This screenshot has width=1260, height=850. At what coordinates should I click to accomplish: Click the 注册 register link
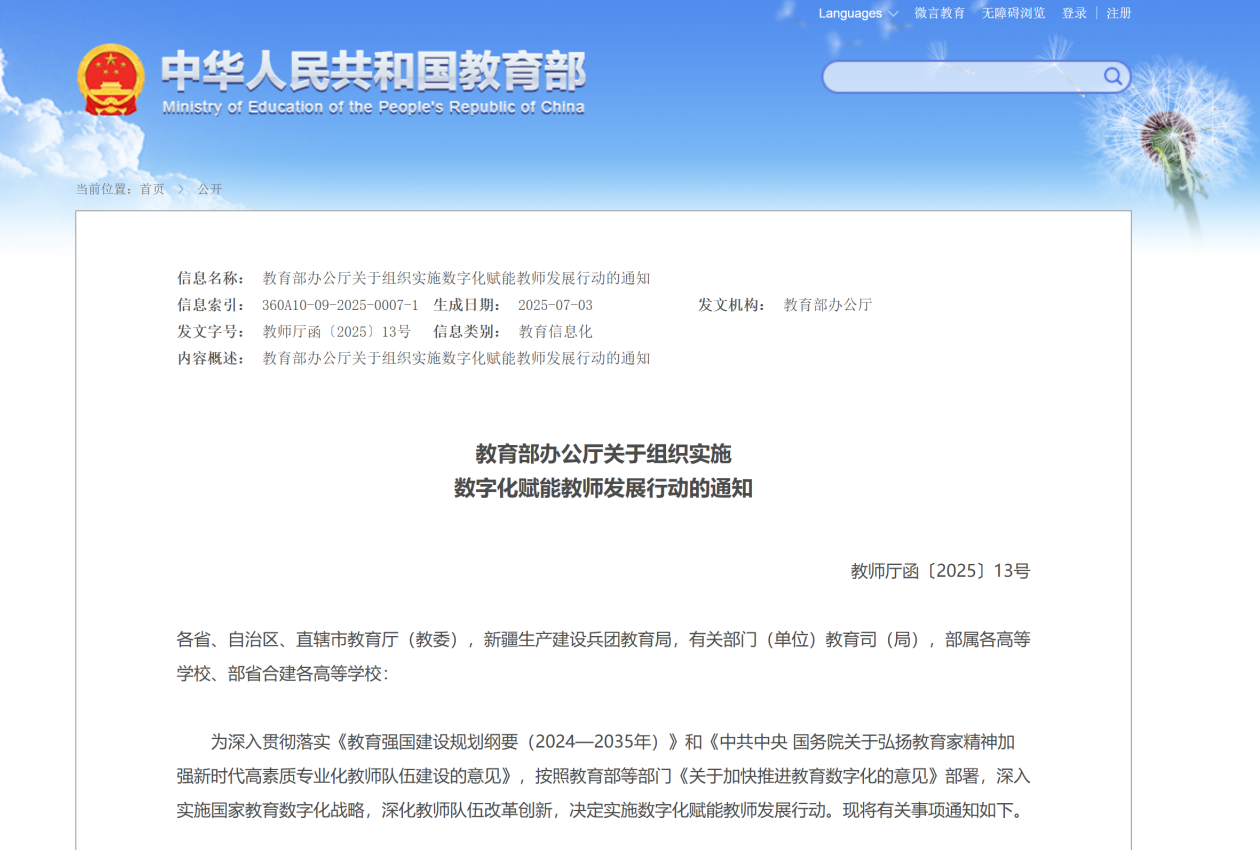[x=1119, y=13]
